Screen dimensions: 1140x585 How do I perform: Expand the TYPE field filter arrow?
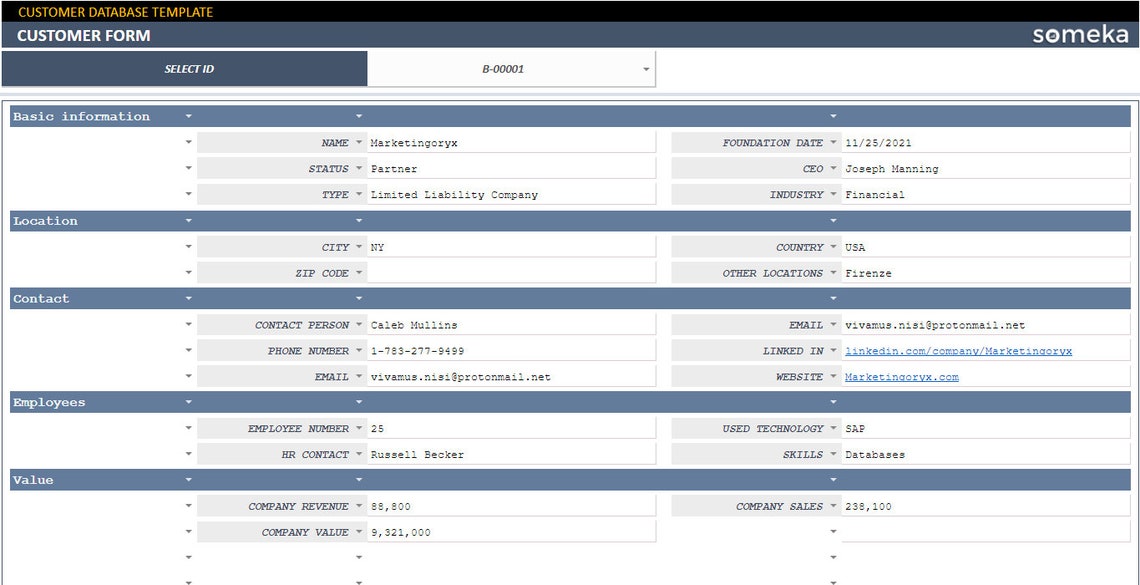(x=358, y=194)
